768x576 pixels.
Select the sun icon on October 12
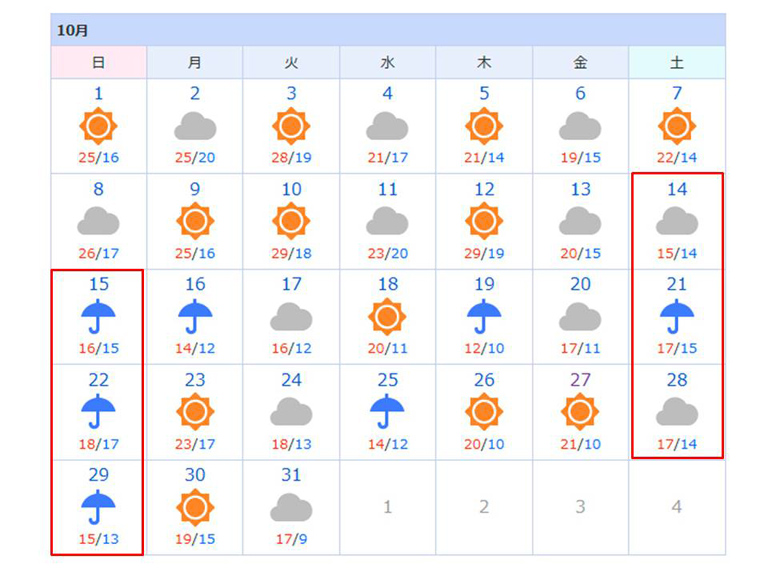click(x=484, y=221)
